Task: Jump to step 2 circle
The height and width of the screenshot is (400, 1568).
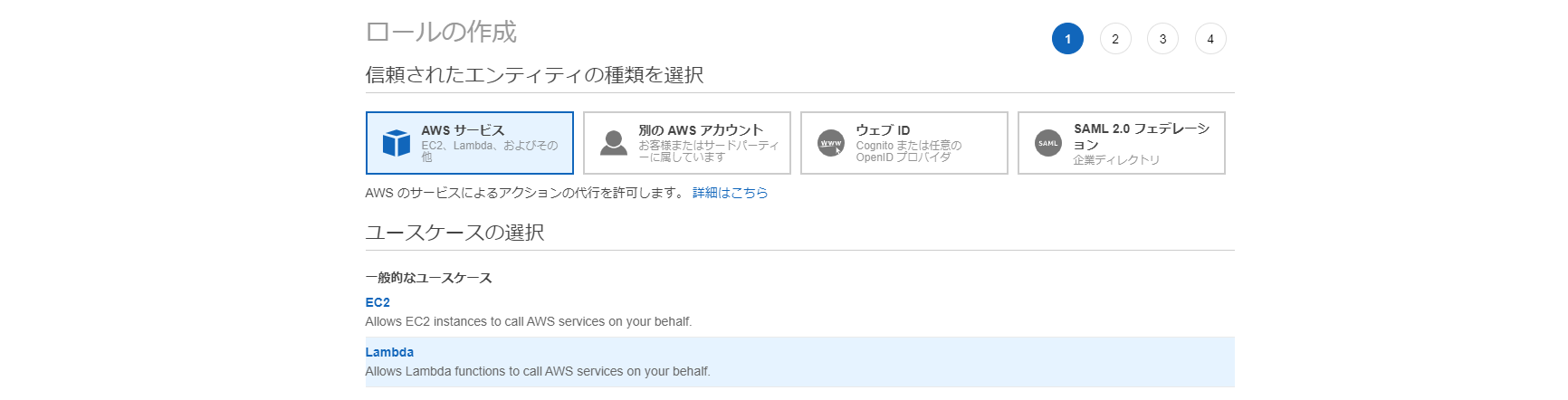Action: 1115,39
